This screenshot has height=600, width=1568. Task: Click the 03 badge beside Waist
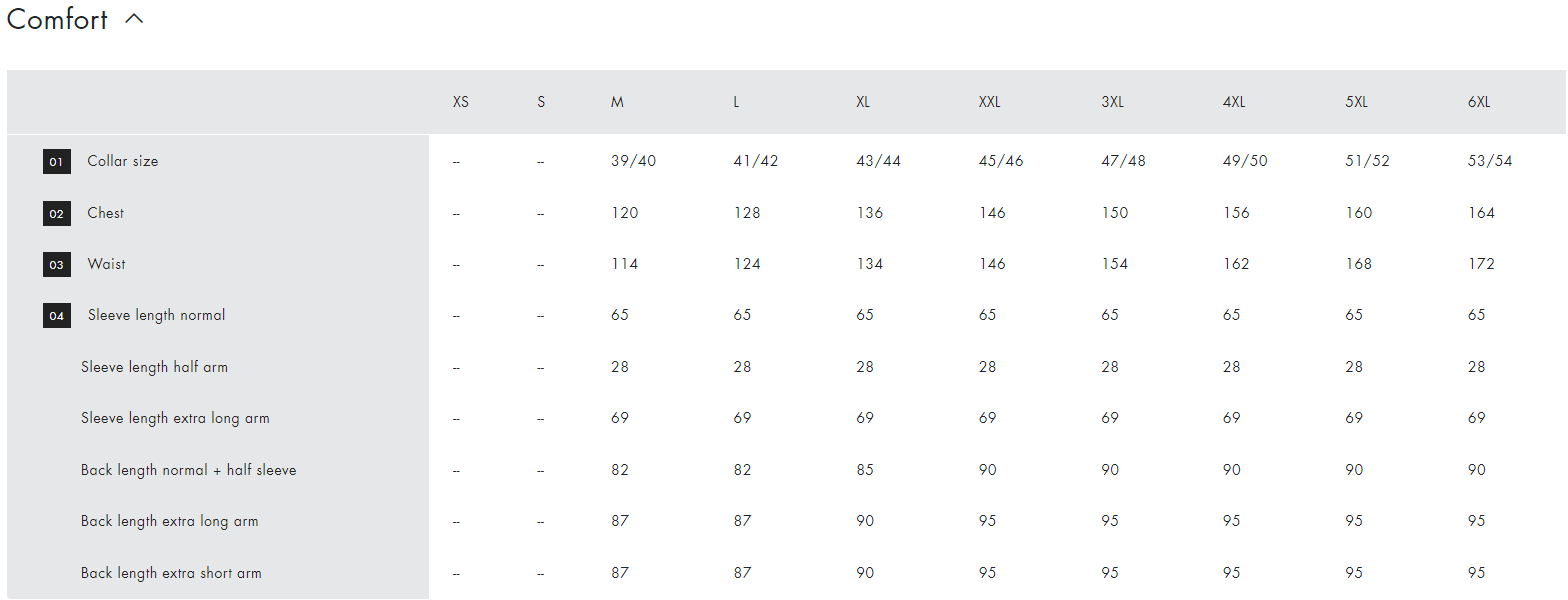click(x=57, y=264)
